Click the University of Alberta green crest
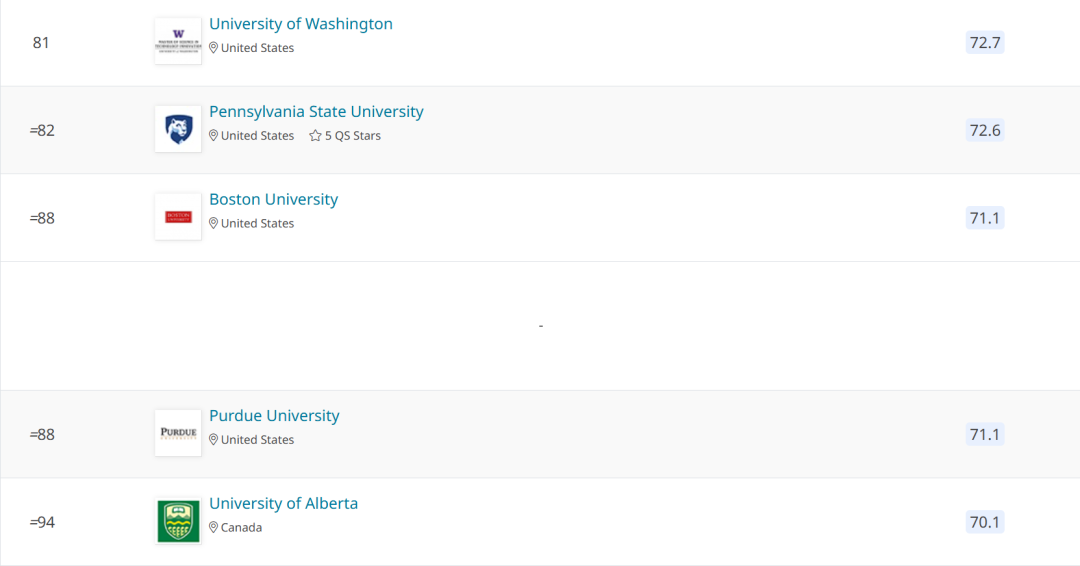1080x566 pixels. (178, 521)
